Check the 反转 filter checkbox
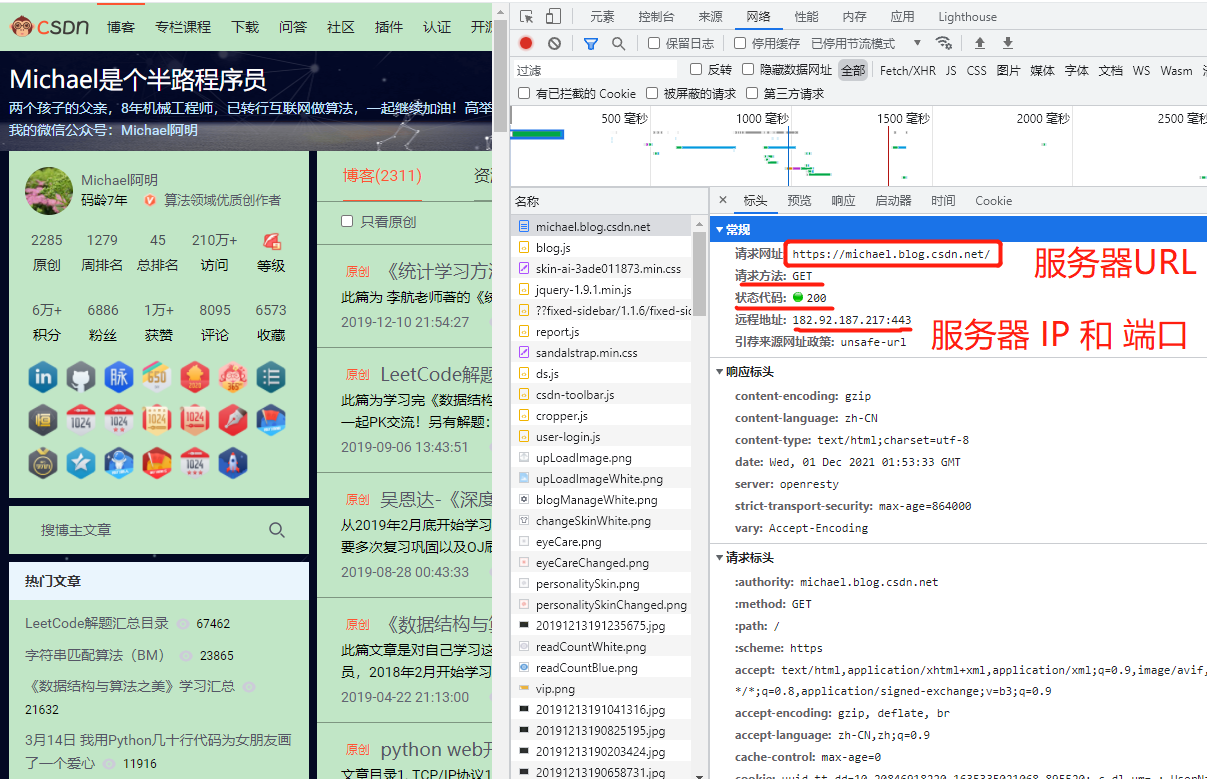The image size is (1207, 779). coord(696,69)
